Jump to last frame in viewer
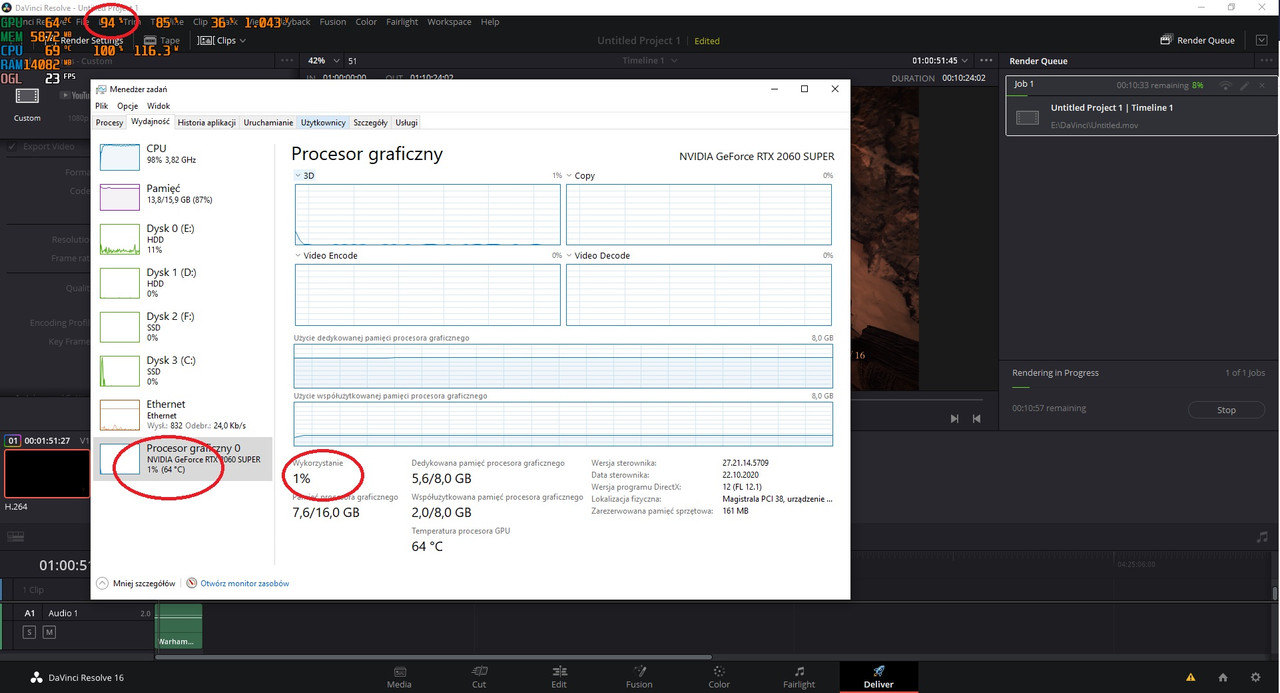This screenshot has width=1280, height=693. tap(955, 419)
